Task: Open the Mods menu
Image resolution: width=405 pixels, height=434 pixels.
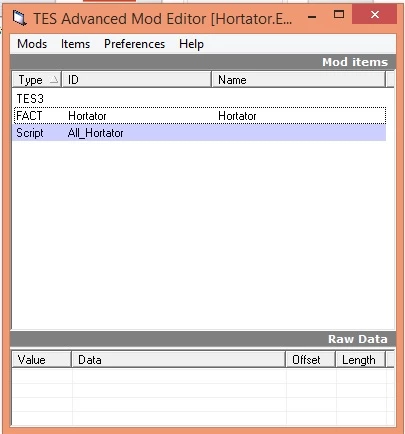Action: point(32,44)
